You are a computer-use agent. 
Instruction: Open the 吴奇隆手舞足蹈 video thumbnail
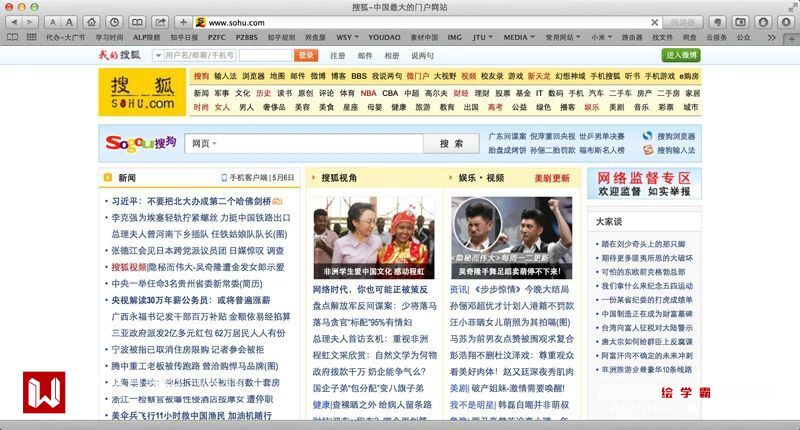click(x=512, y=238)
